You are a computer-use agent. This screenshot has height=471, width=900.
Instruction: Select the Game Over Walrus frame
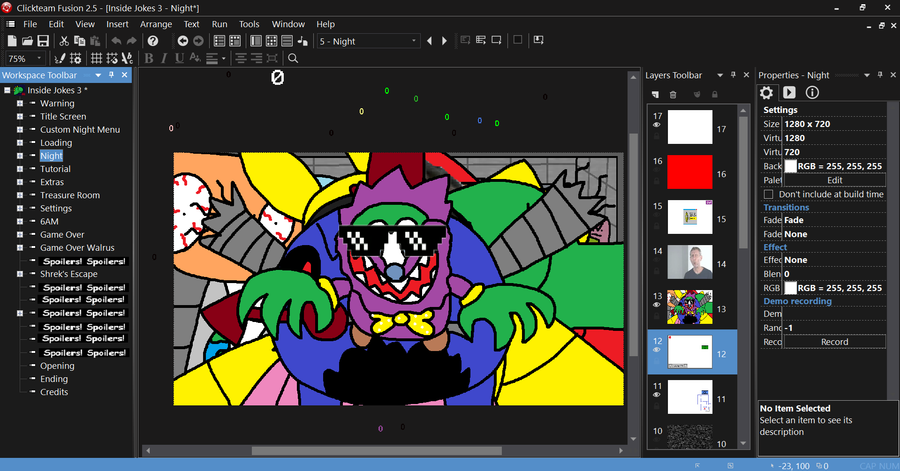pyautogui.click(x=77, y=248)
